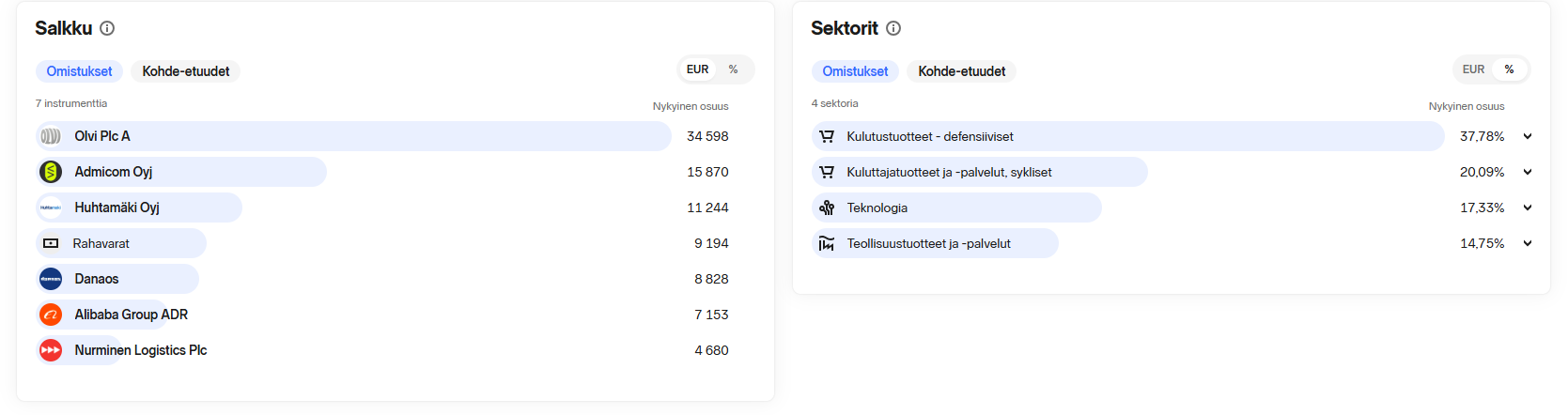Click the info icon beside Sektorit heading
Image resolution: width=1568 pixels, height=415 pixels.
pos(893,28)
